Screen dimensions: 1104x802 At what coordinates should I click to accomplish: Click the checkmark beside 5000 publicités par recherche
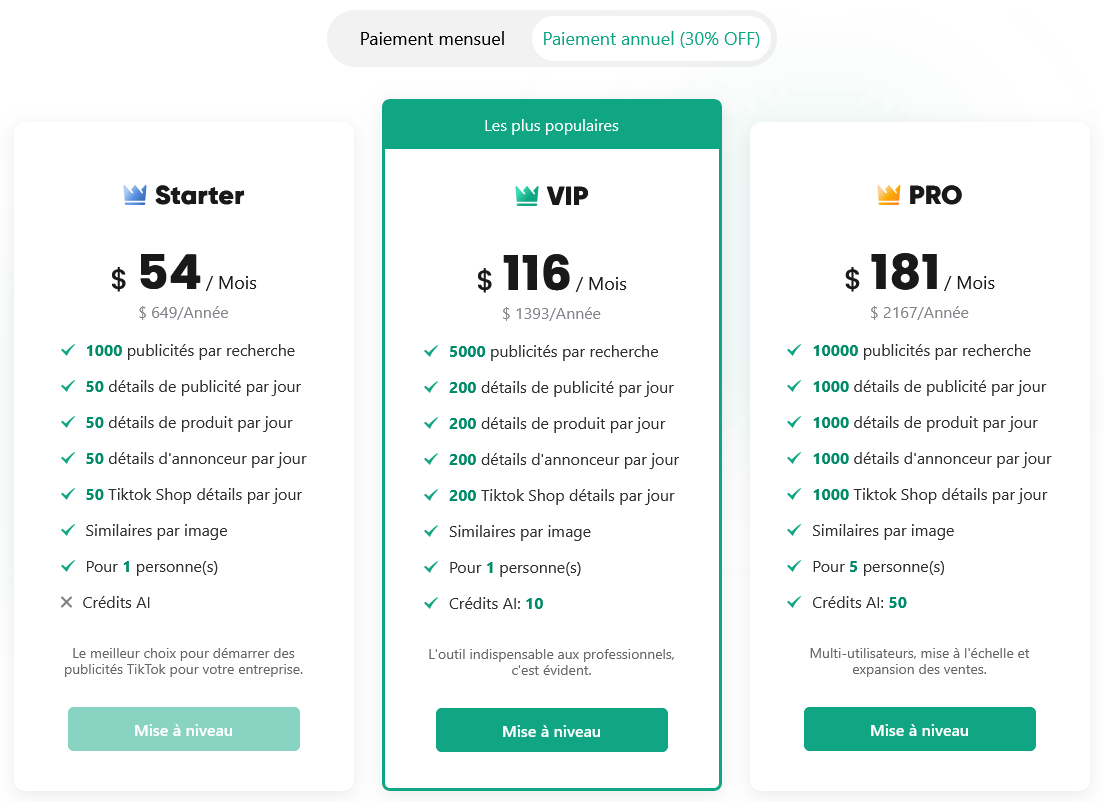434,351
